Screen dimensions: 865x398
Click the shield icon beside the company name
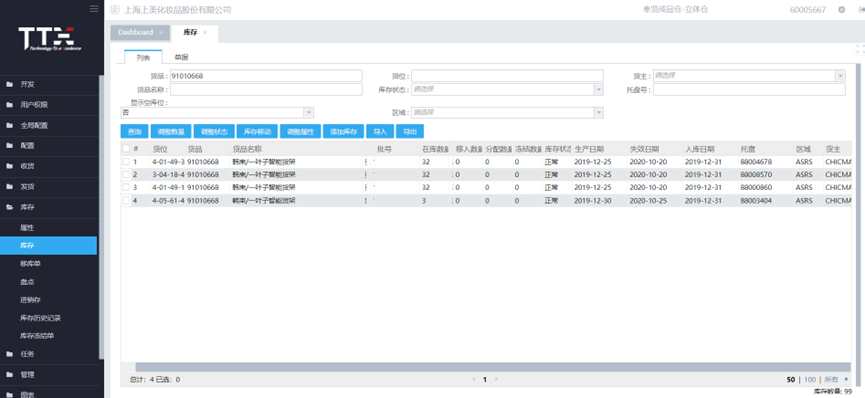click(x=115, y=9)
